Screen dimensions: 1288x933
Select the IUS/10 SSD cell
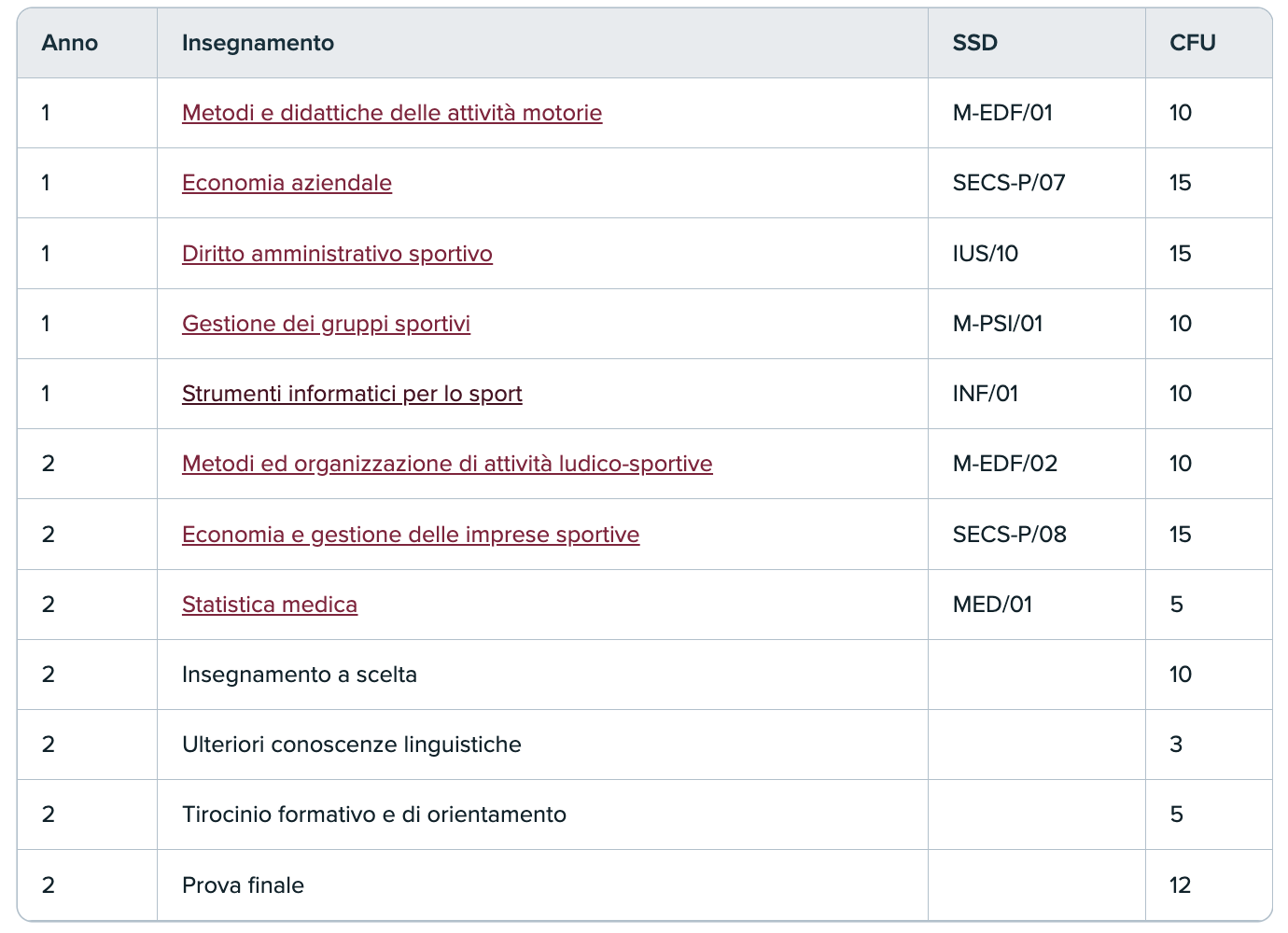pos(986,254)
